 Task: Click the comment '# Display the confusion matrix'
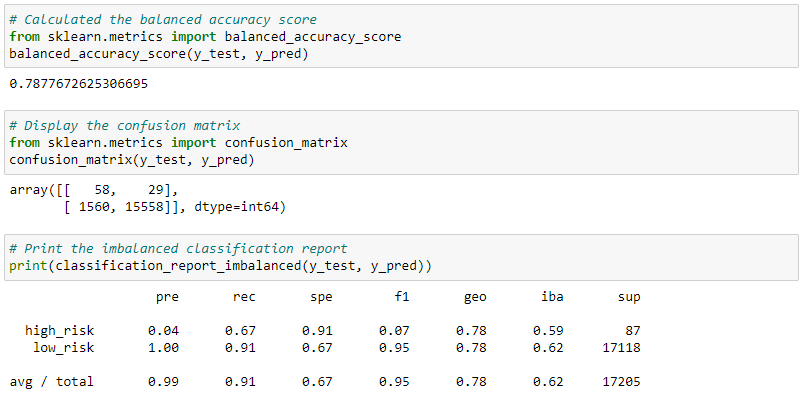[124, 126]
